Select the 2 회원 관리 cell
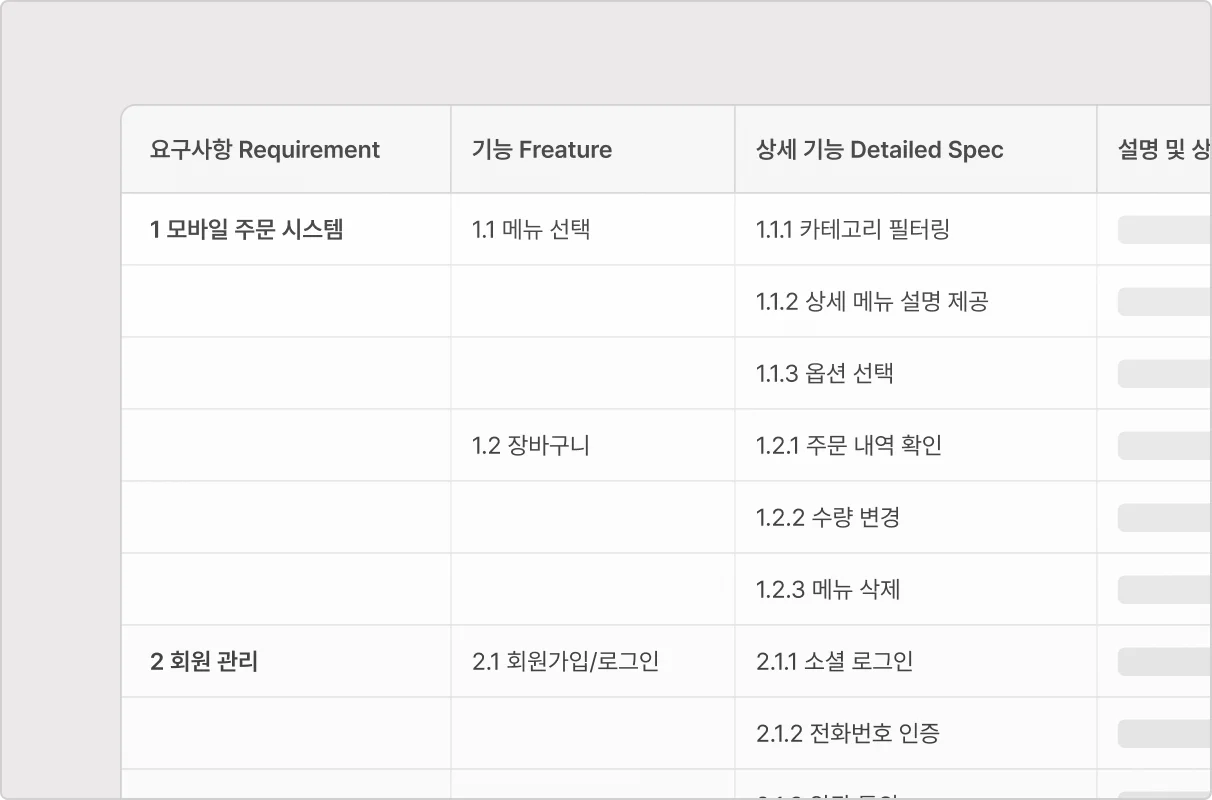This screenshot has width=1212, height=800. tap(204, 662)
